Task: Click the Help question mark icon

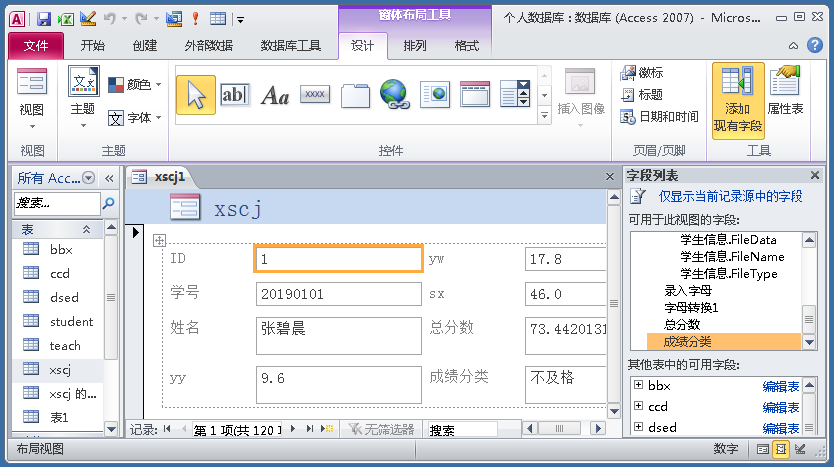Action: tap(814, 45)
